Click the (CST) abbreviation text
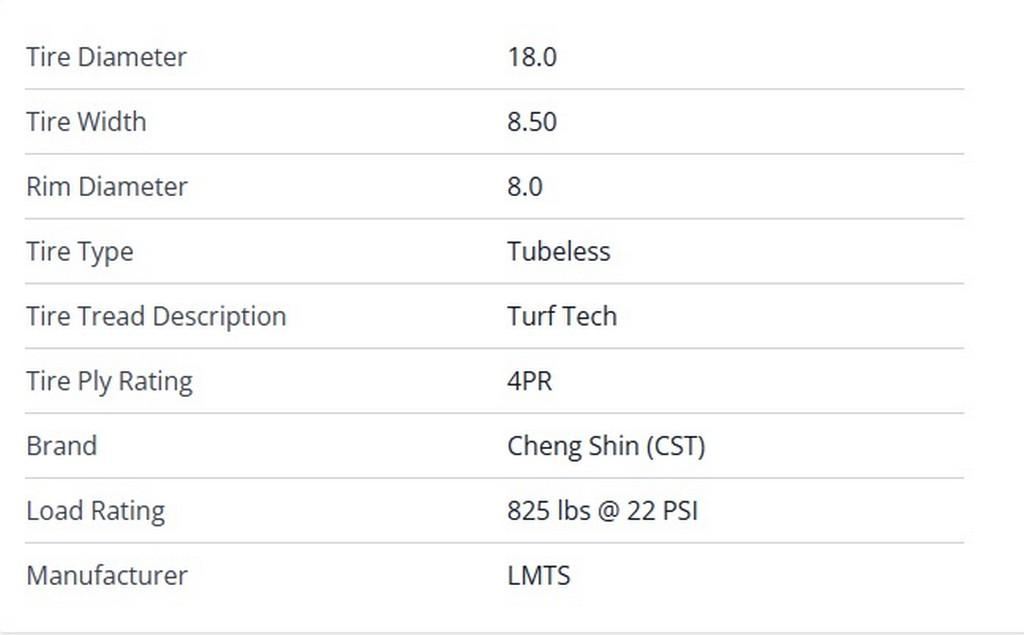The height and width of the screenshot is (635, 1024). click(676, 446)
